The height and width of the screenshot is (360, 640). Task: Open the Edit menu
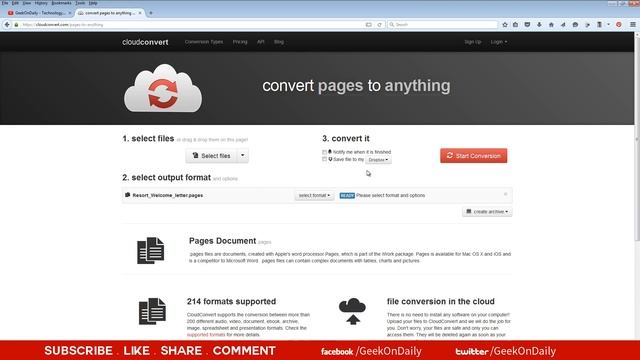click(16, 3)
